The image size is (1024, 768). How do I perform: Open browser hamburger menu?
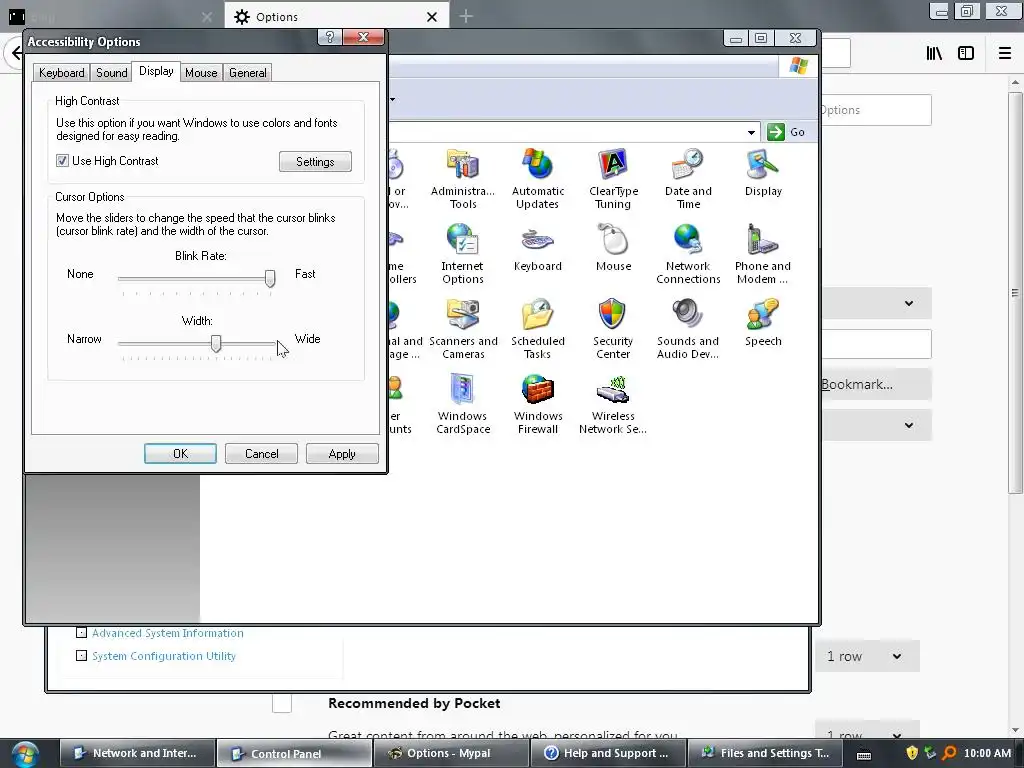coord(1004,53)
